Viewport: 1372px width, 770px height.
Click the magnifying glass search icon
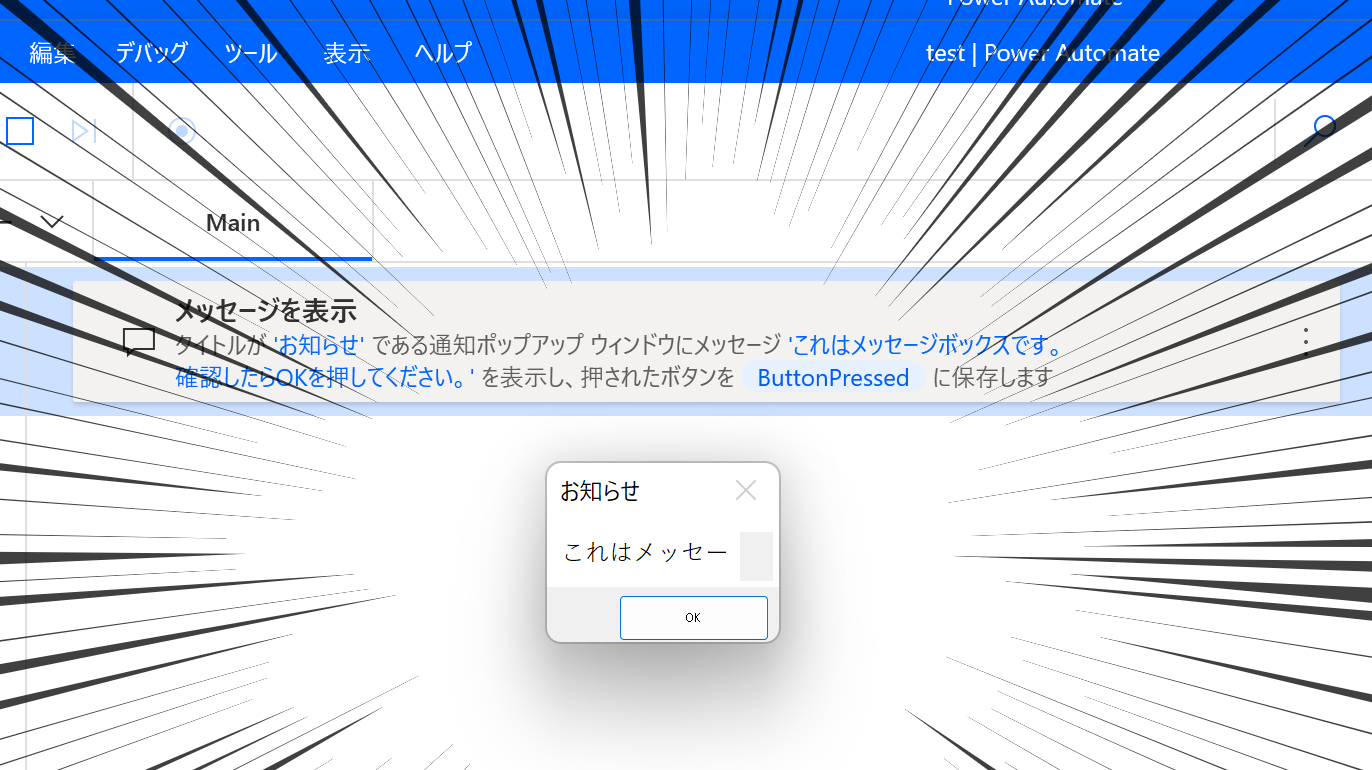(1322, 130)
